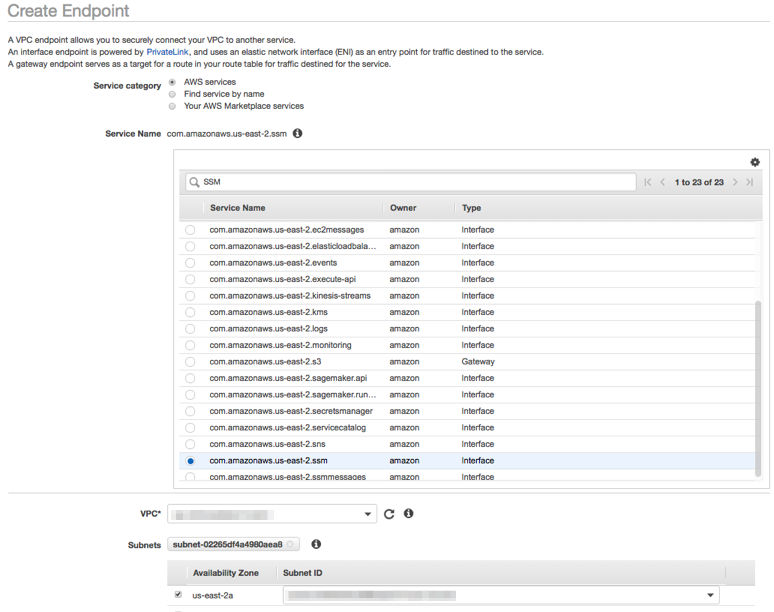Select the ssmmessages service radio button
774x612 pixels.
tap(190, 477)
